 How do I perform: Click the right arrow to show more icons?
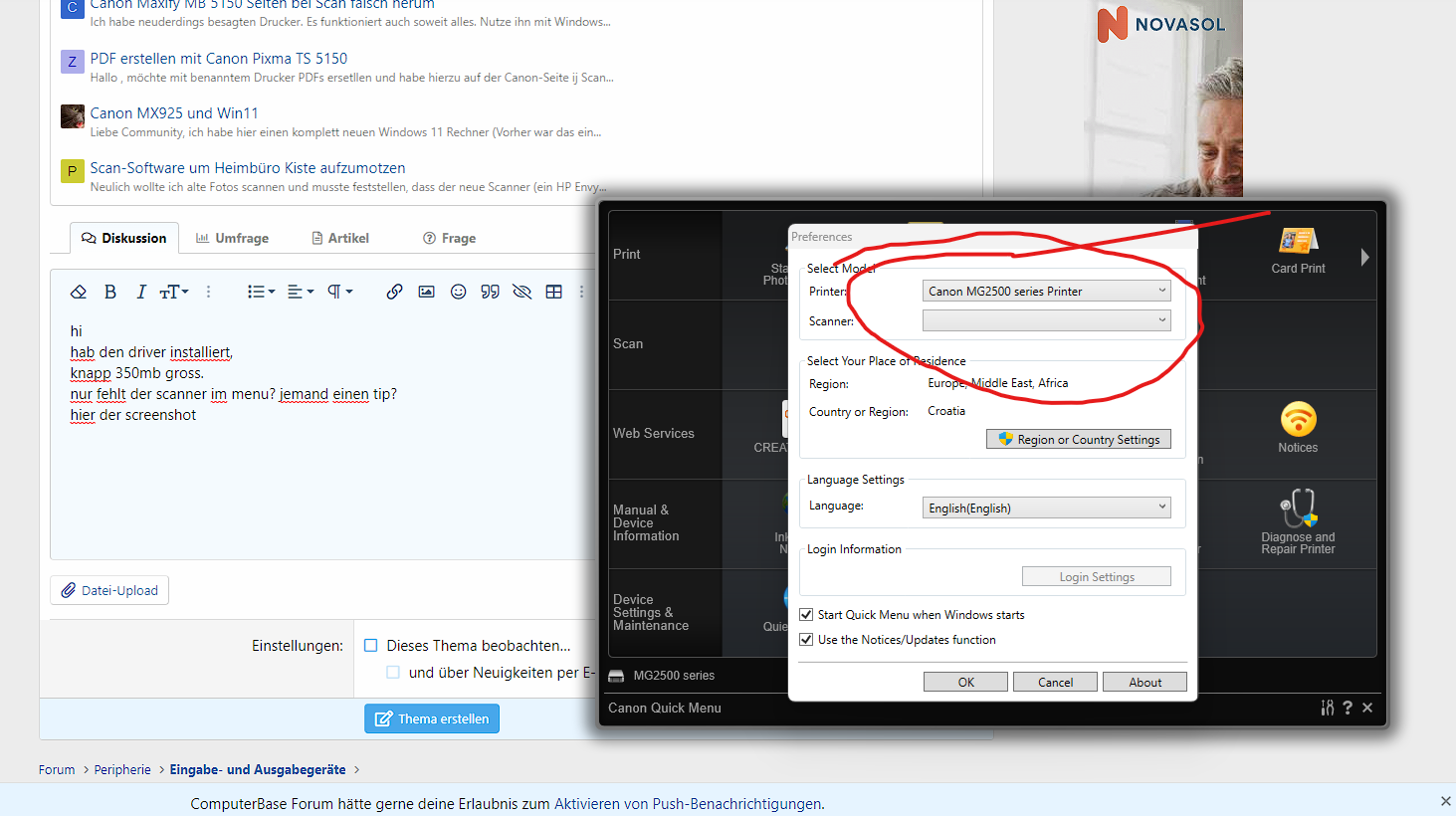click(x=1364, y=257)
